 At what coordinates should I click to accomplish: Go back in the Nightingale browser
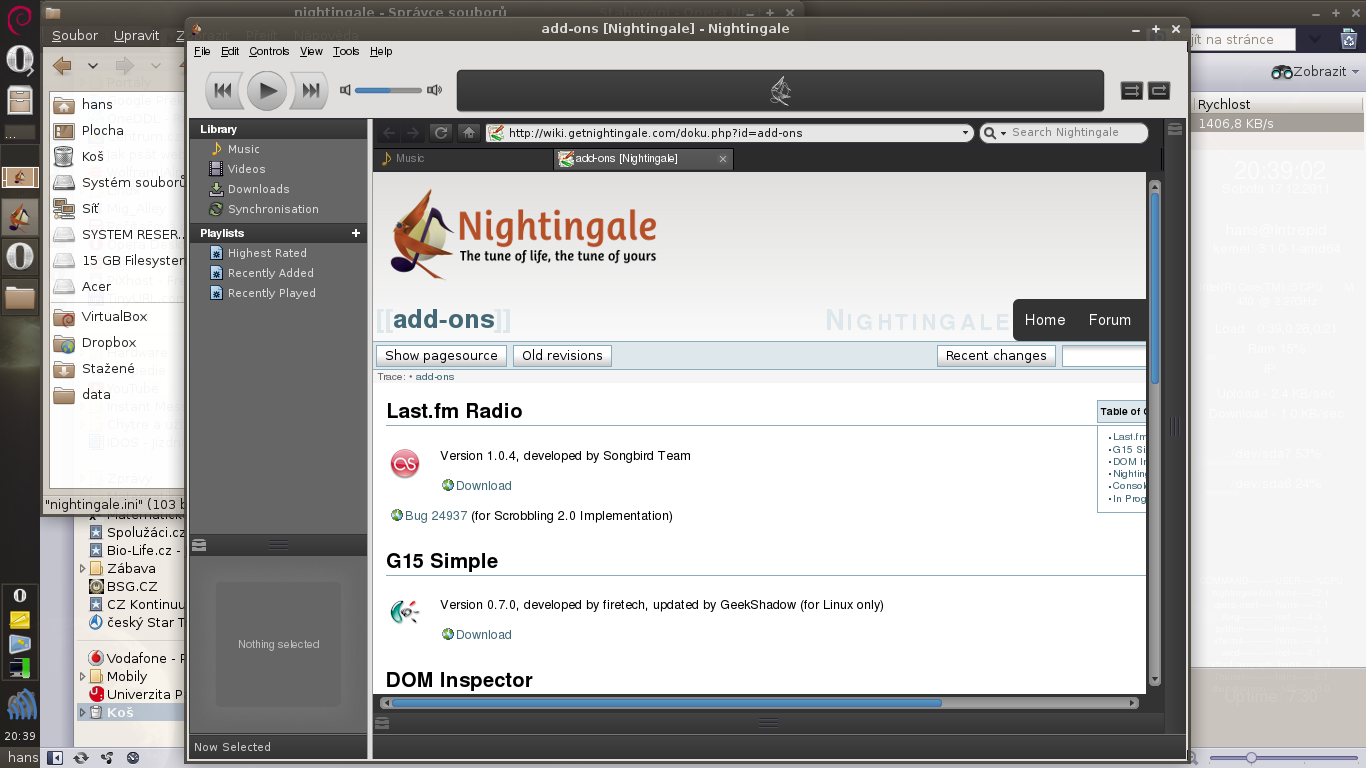[389, 133]
